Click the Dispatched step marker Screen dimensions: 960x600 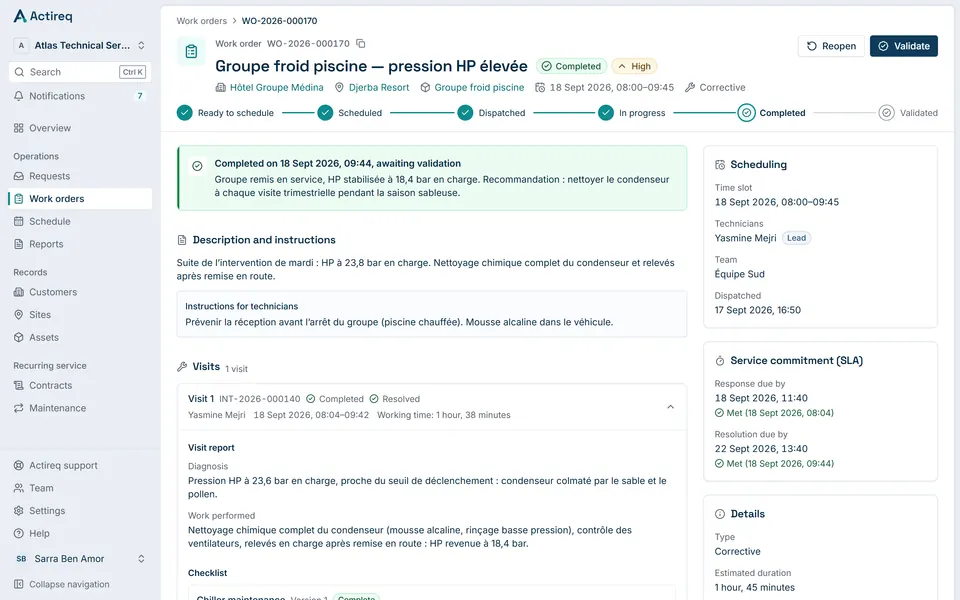click(x=465, y=113)
